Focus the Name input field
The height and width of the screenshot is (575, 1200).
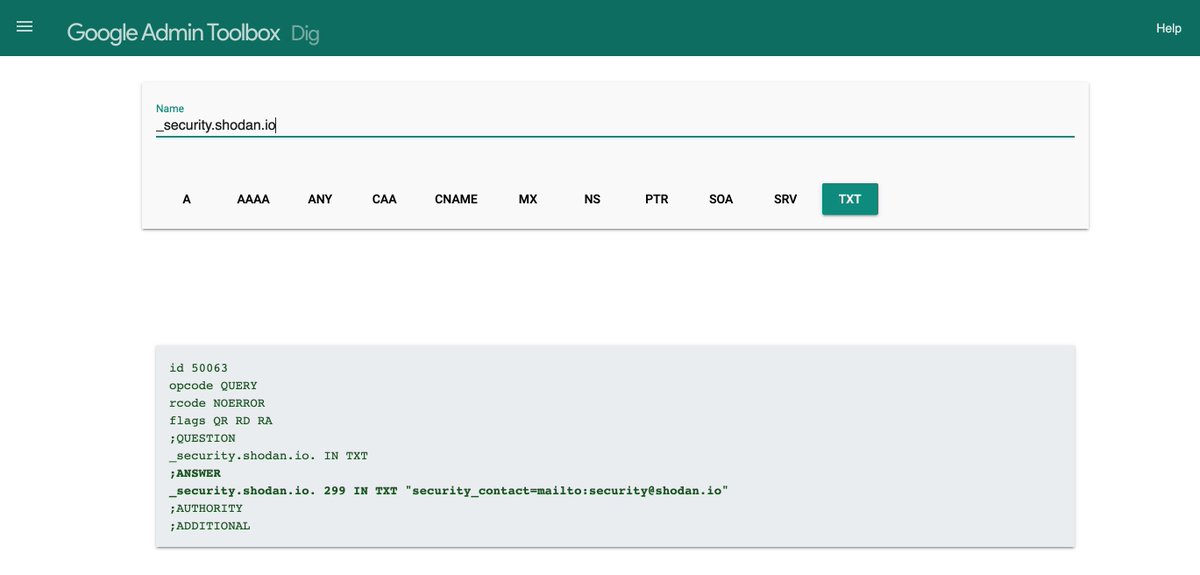coord(615,125)
